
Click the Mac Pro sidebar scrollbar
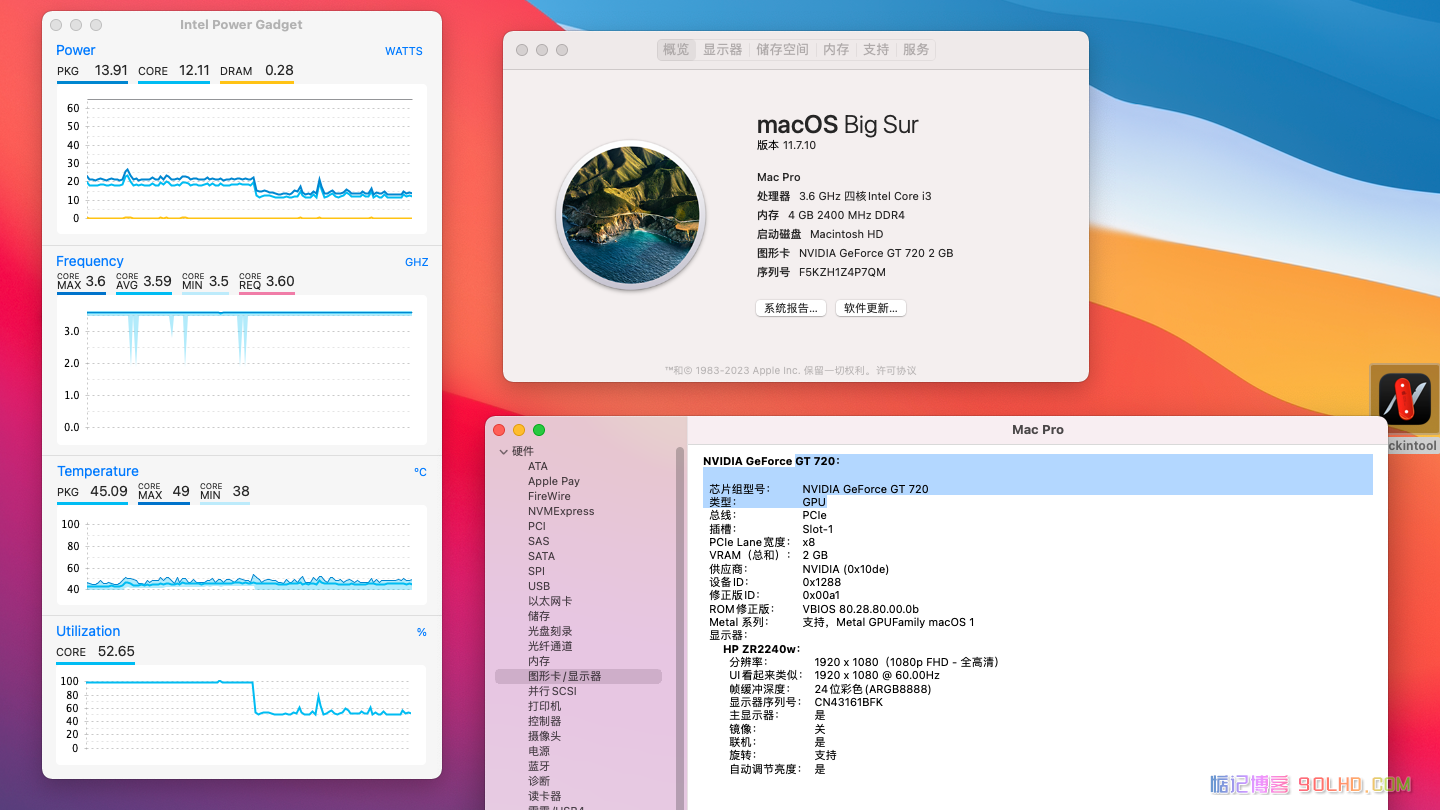[681, 628]
